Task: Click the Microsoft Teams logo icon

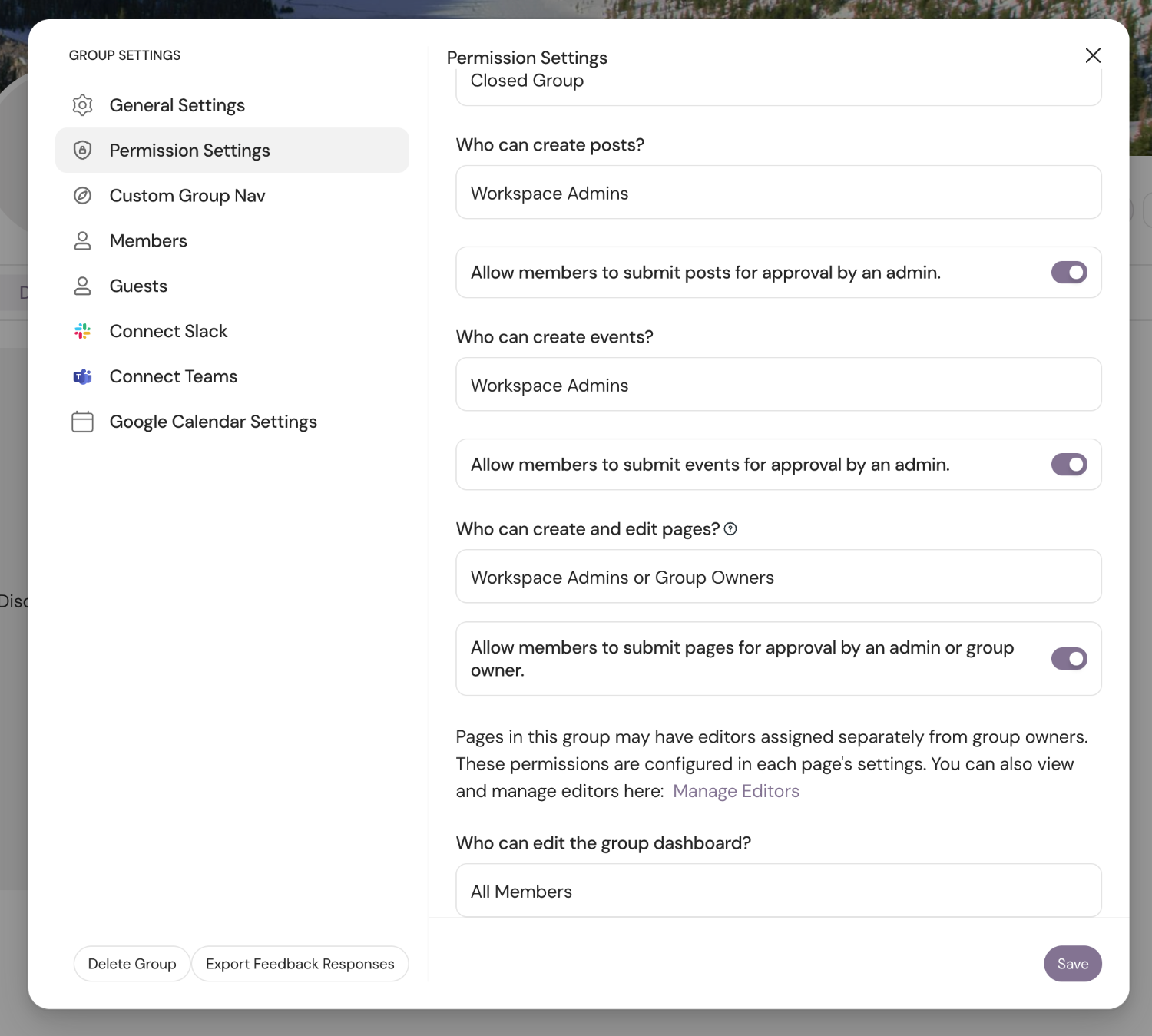Action: [82, 376]
